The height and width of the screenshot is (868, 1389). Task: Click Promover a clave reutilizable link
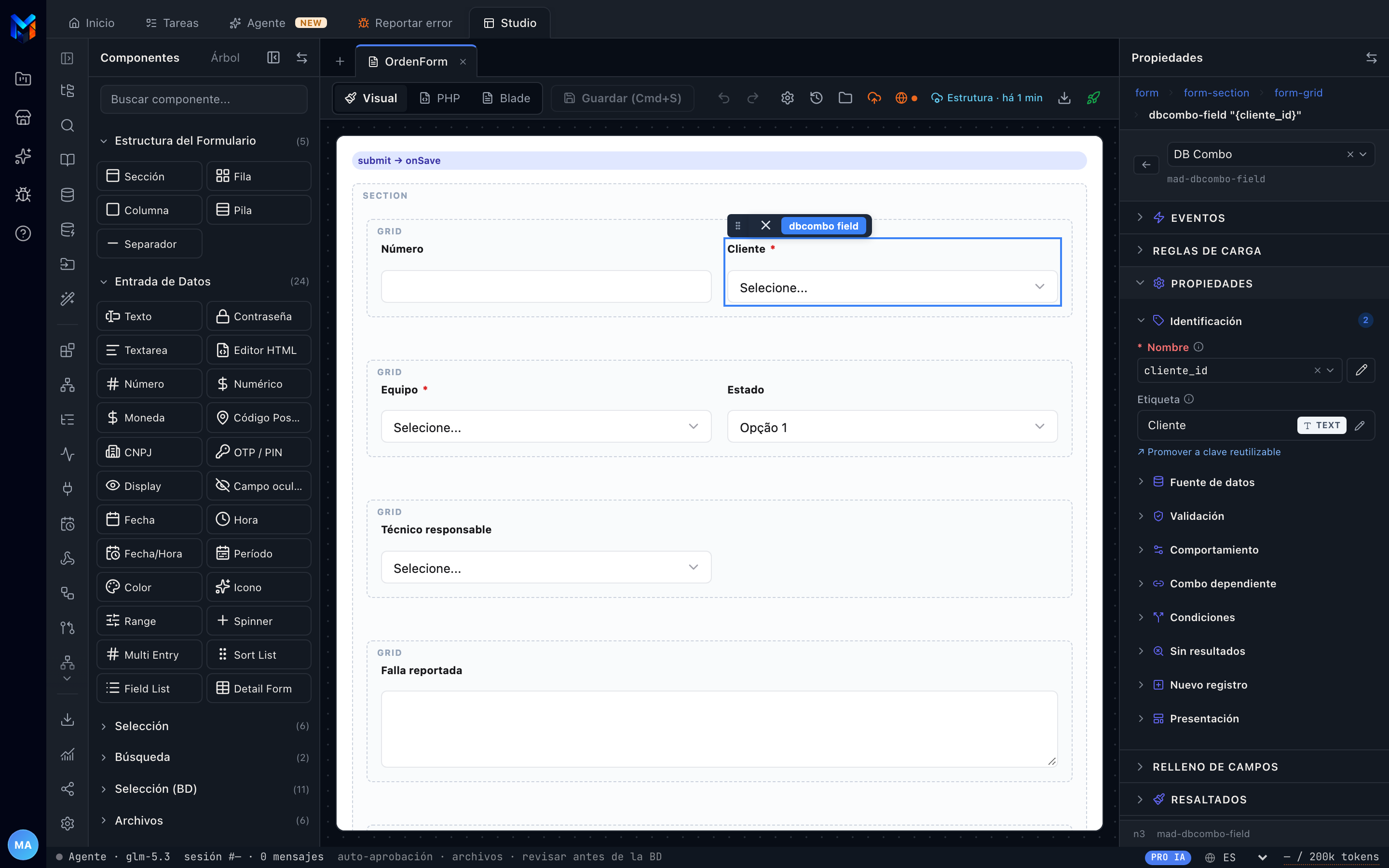coord(1209,452)
